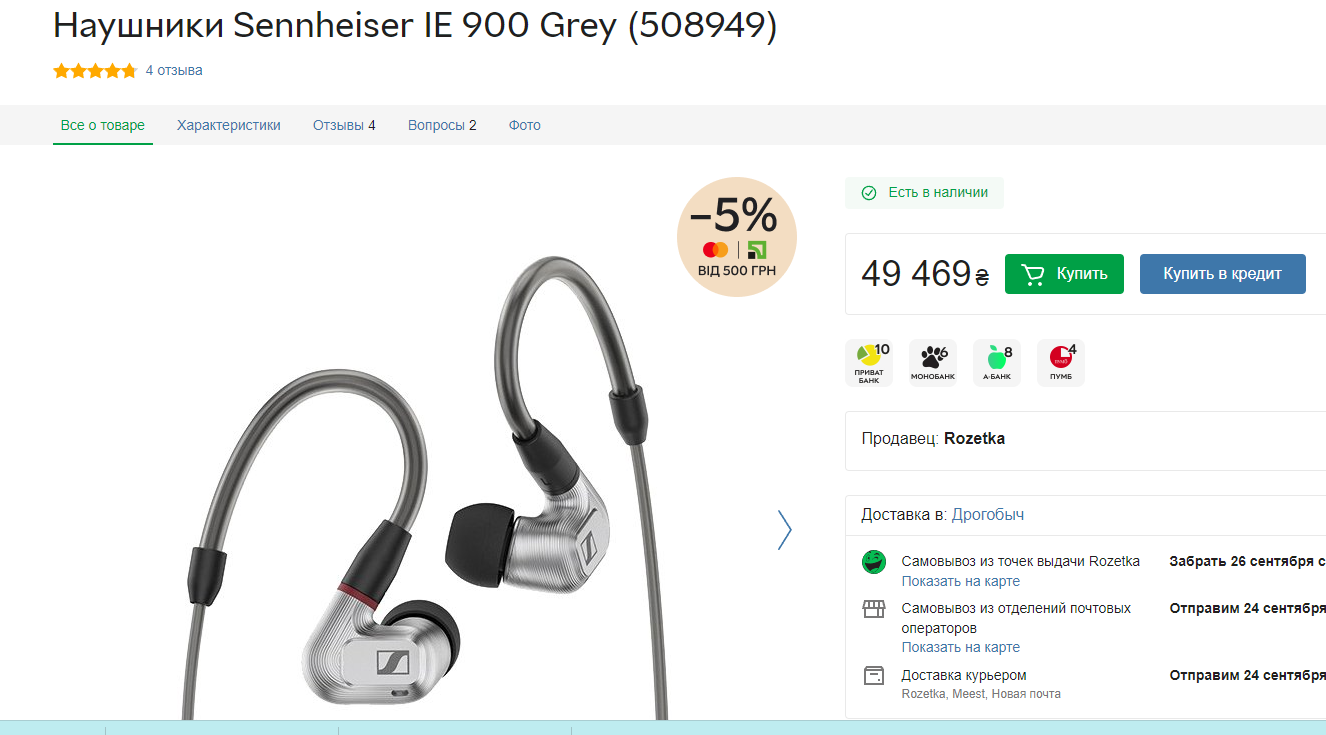Click the PrivatBank installment icon
The image size is (1326, 735).
868,363
